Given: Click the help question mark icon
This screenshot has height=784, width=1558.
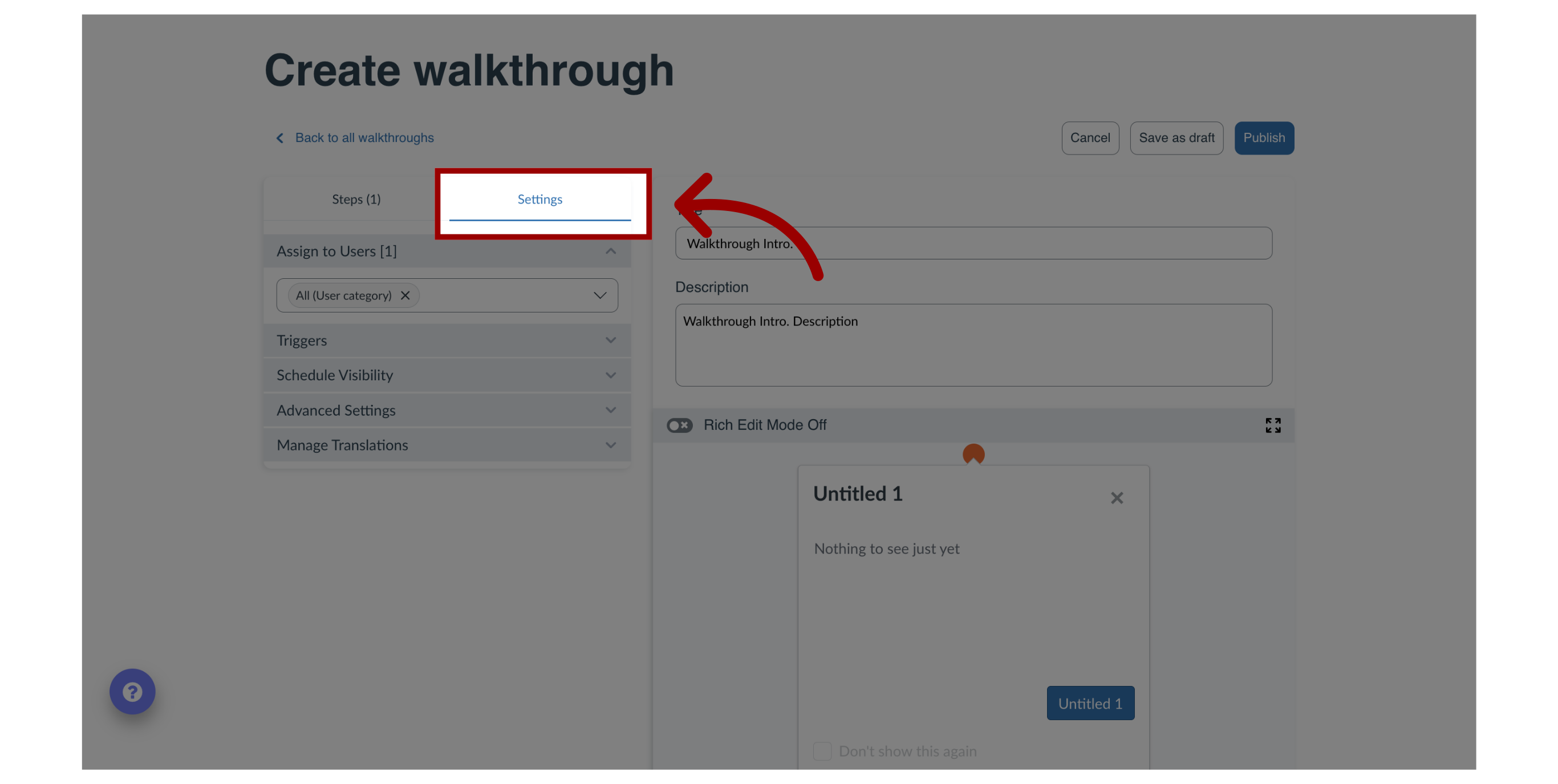Looking at the screenshot, I should (x=133, y=692).
